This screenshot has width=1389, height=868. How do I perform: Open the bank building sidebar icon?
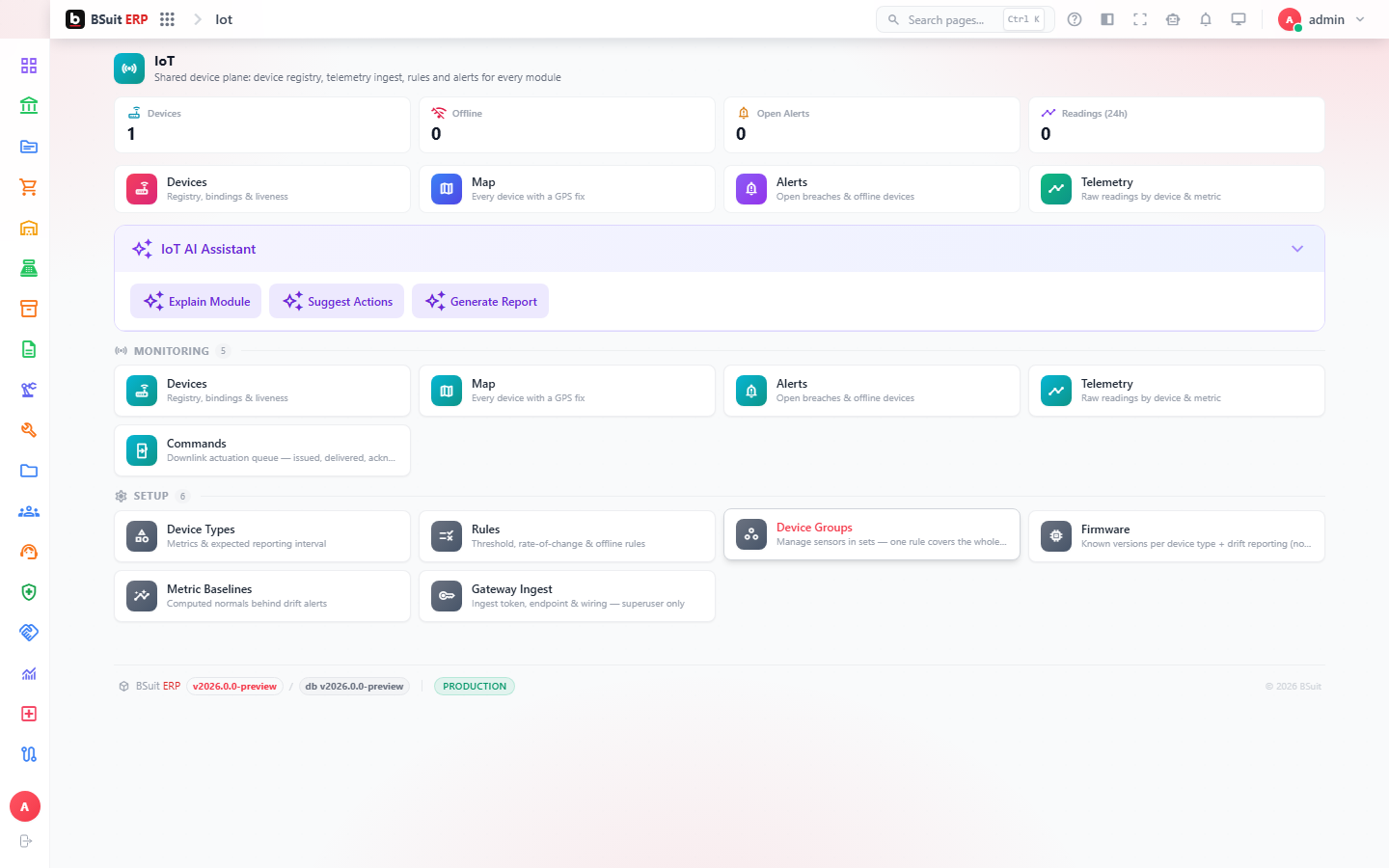pos(29,106)
